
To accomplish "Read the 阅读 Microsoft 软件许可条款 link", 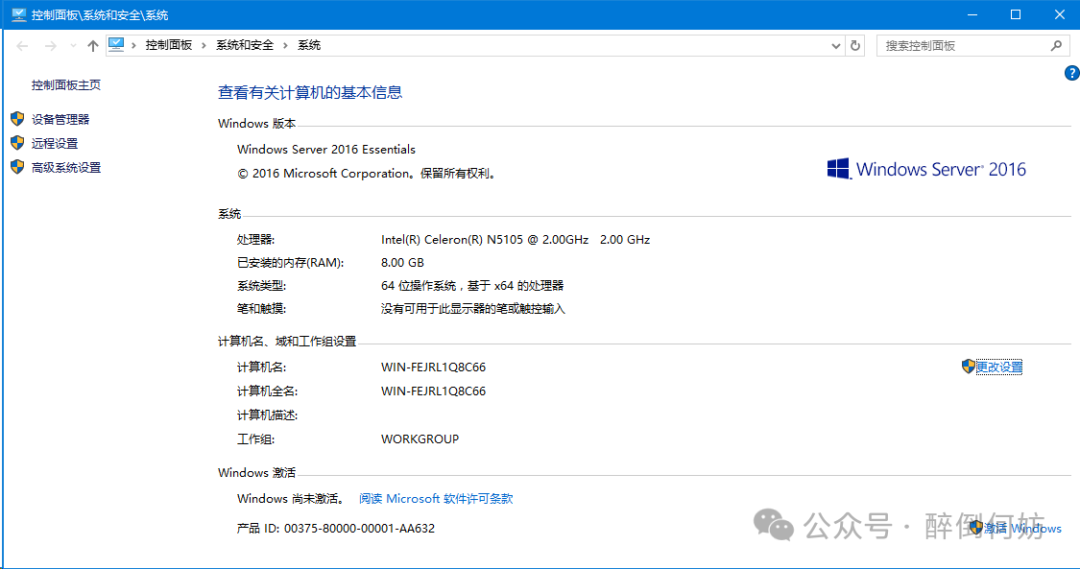I will pos(436,498).
